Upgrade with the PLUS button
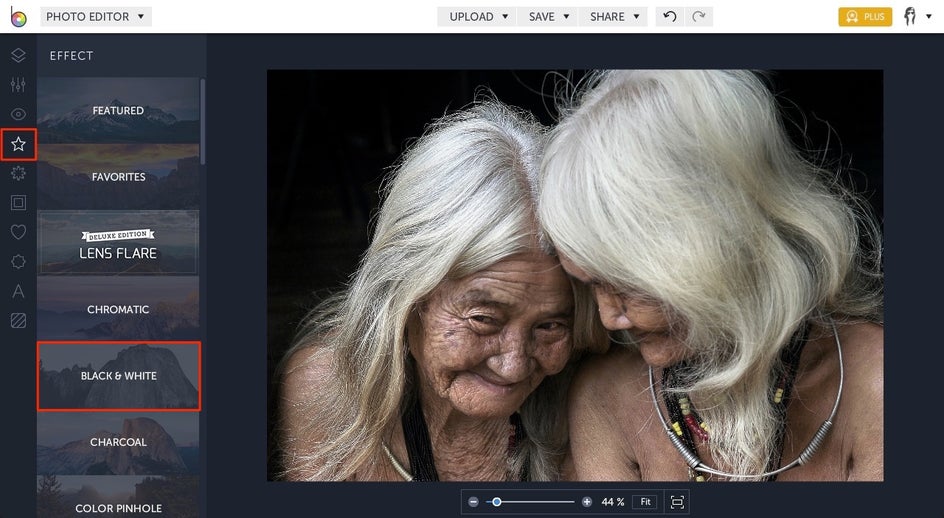The image size is (944, 518). click(x=865, y=16)
